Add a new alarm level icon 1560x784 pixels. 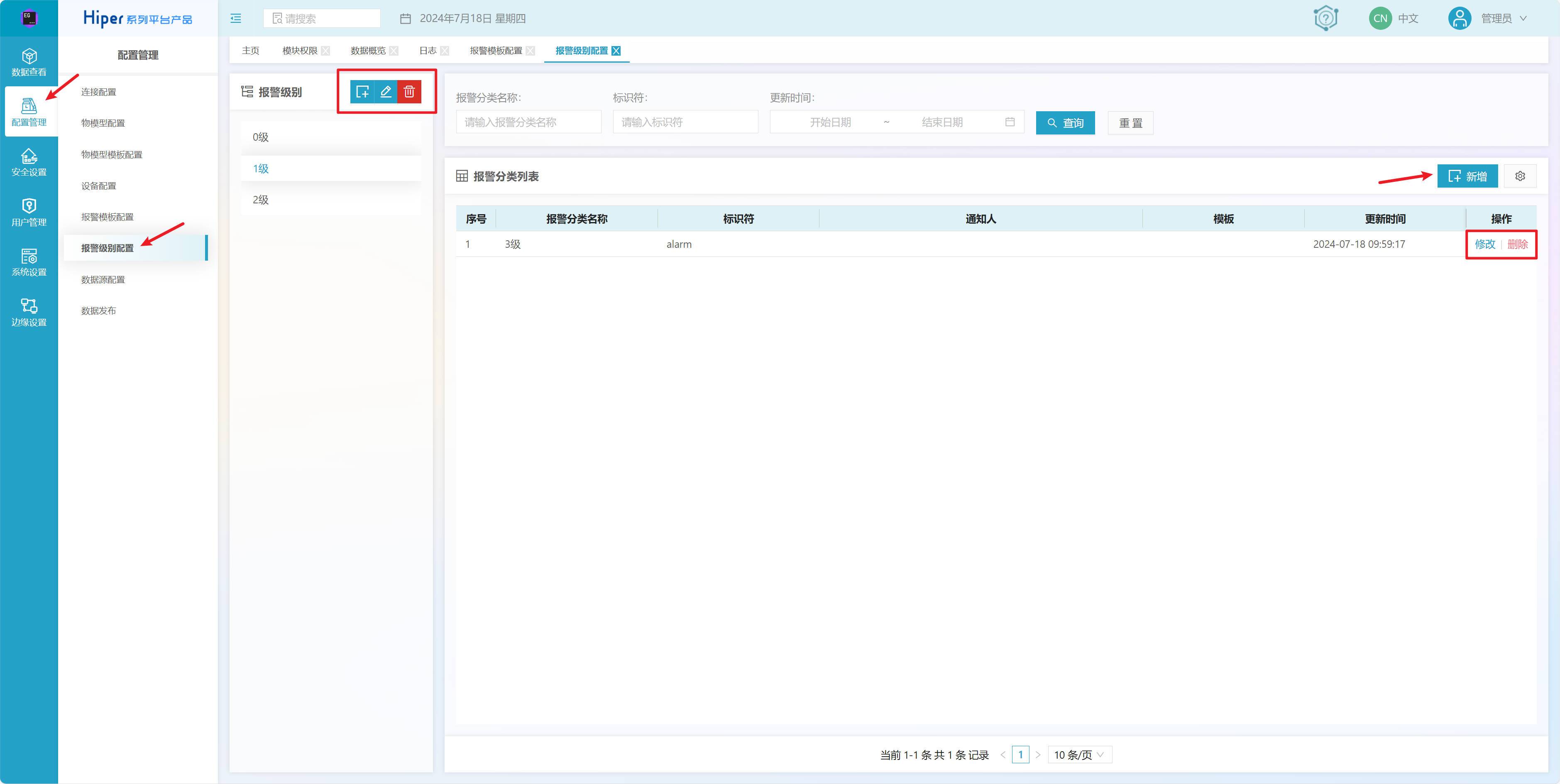(x=362, y=91)
